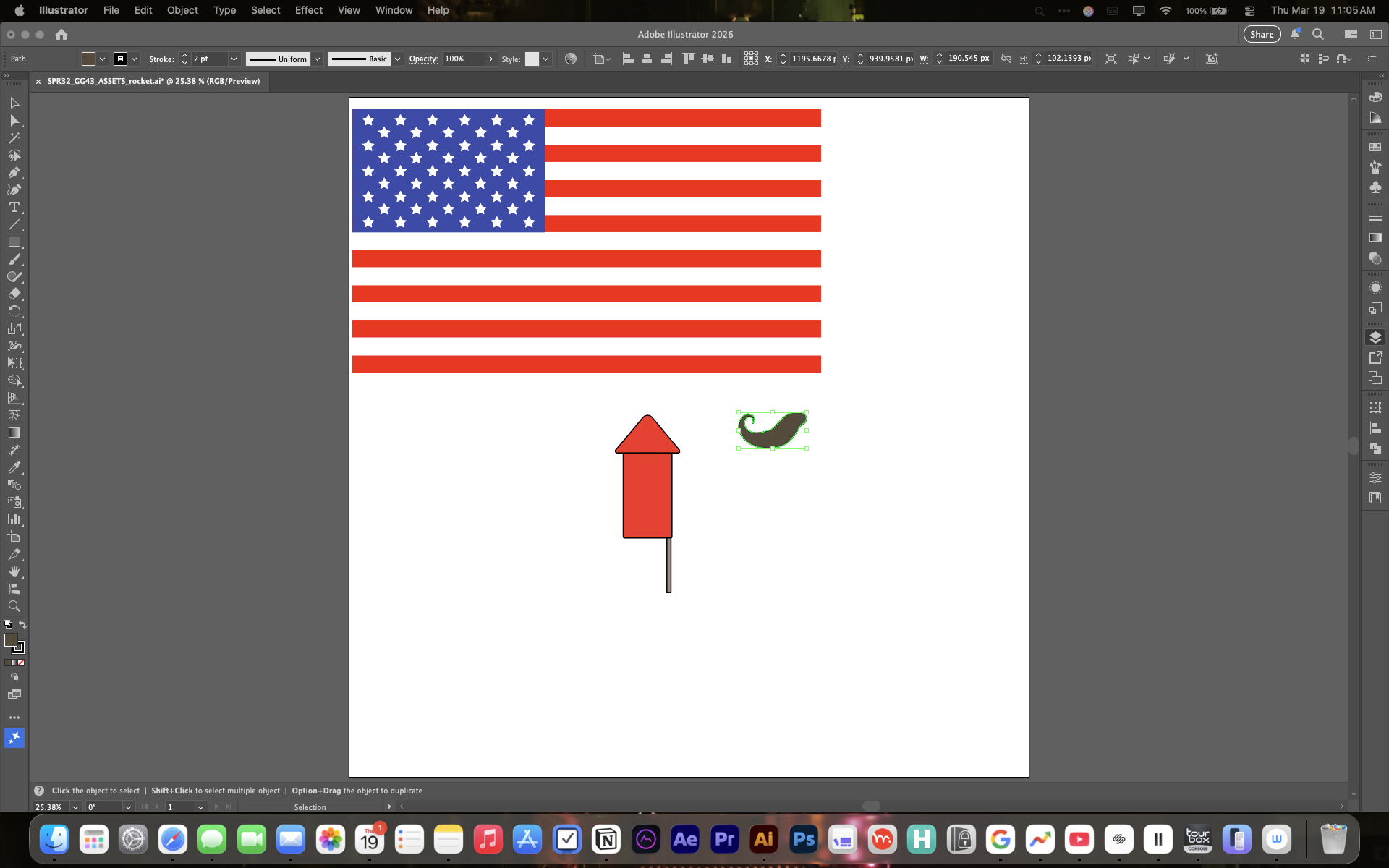
Task: Open the graphic Style dropdown
Action: coord(545,59)
